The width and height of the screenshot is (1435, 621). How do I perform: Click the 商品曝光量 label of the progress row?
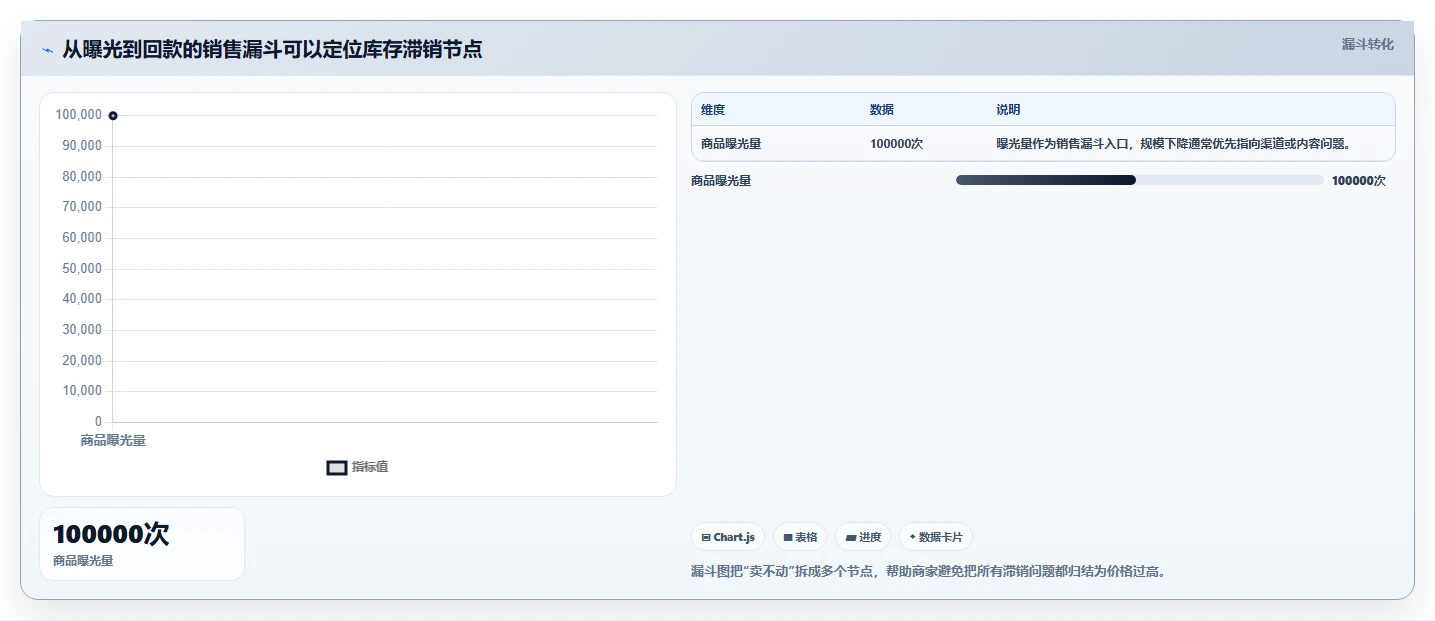721,181
